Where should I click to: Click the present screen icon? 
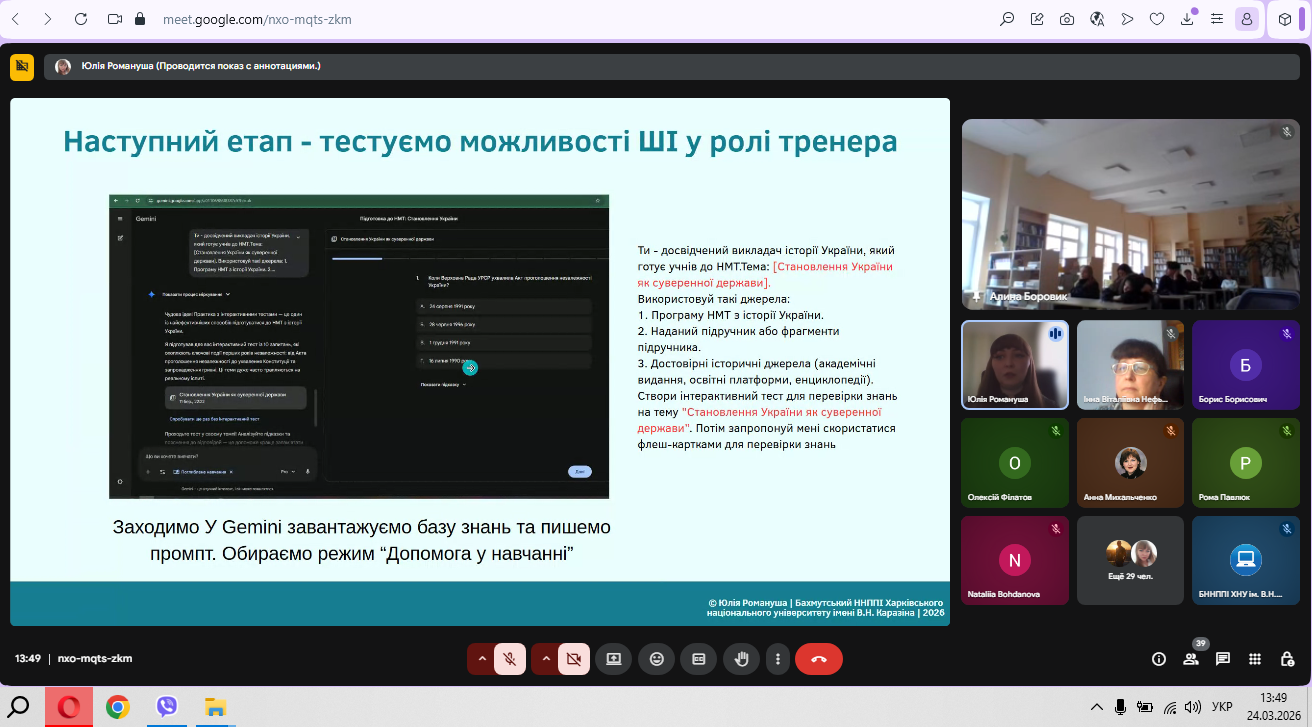pos(614,659)
